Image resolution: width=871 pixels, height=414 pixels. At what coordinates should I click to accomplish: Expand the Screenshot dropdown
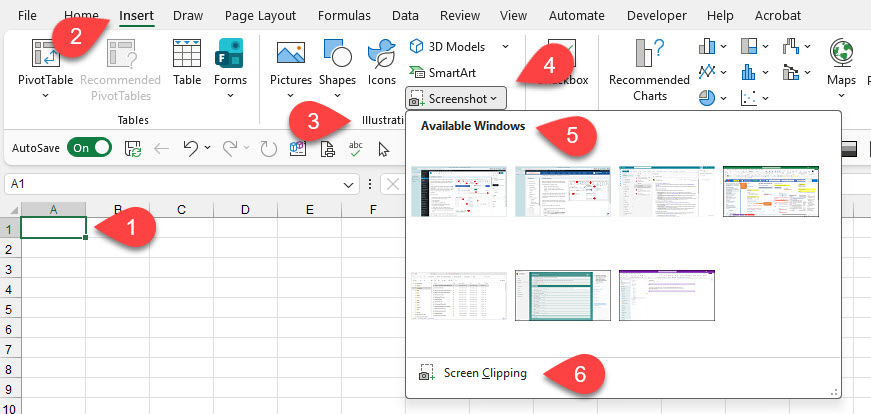[x=456, y=98]
